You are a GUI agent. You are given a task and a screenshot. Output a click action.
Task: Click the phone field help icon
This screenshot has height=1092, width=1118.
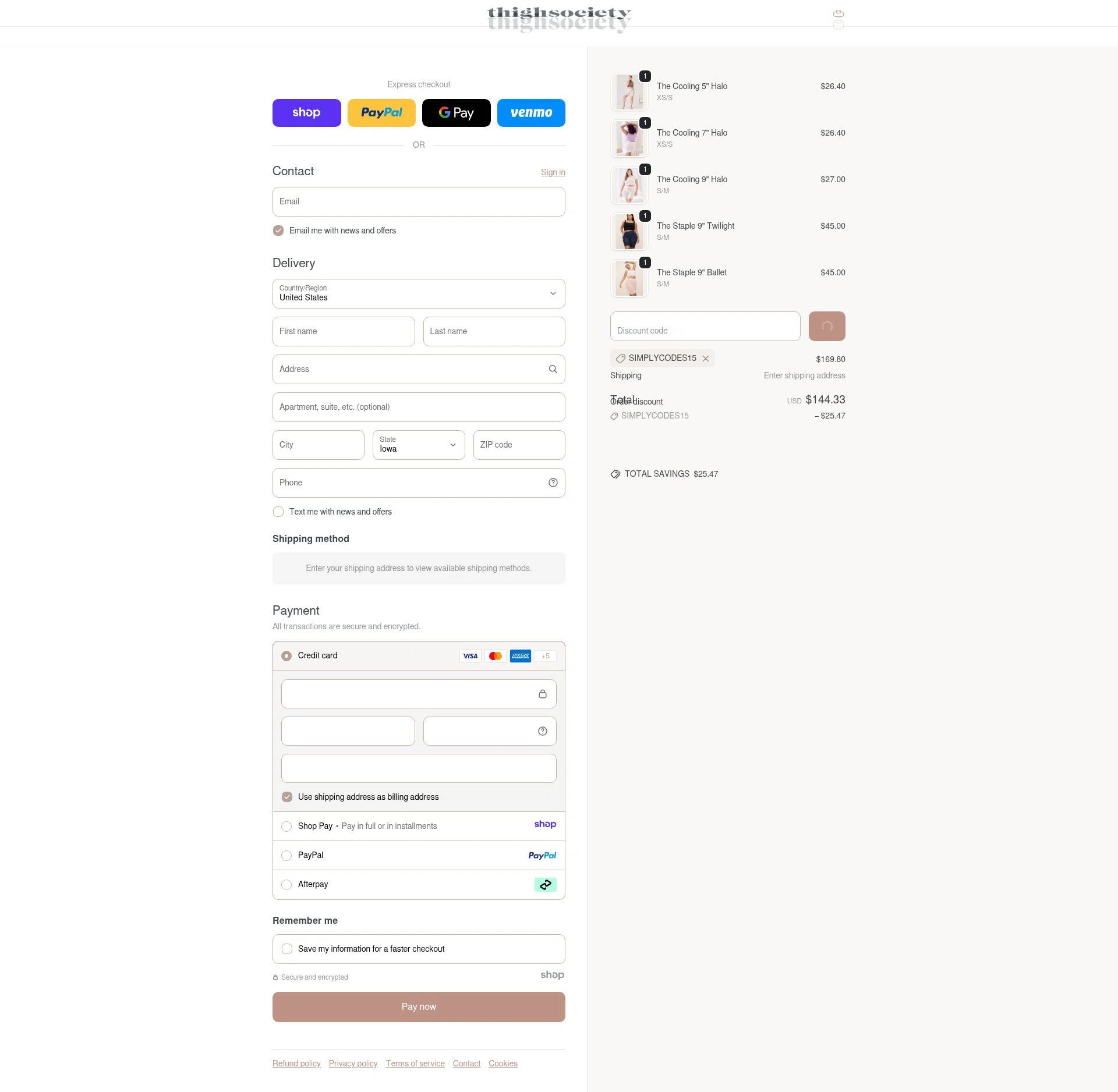pos(553,483)
